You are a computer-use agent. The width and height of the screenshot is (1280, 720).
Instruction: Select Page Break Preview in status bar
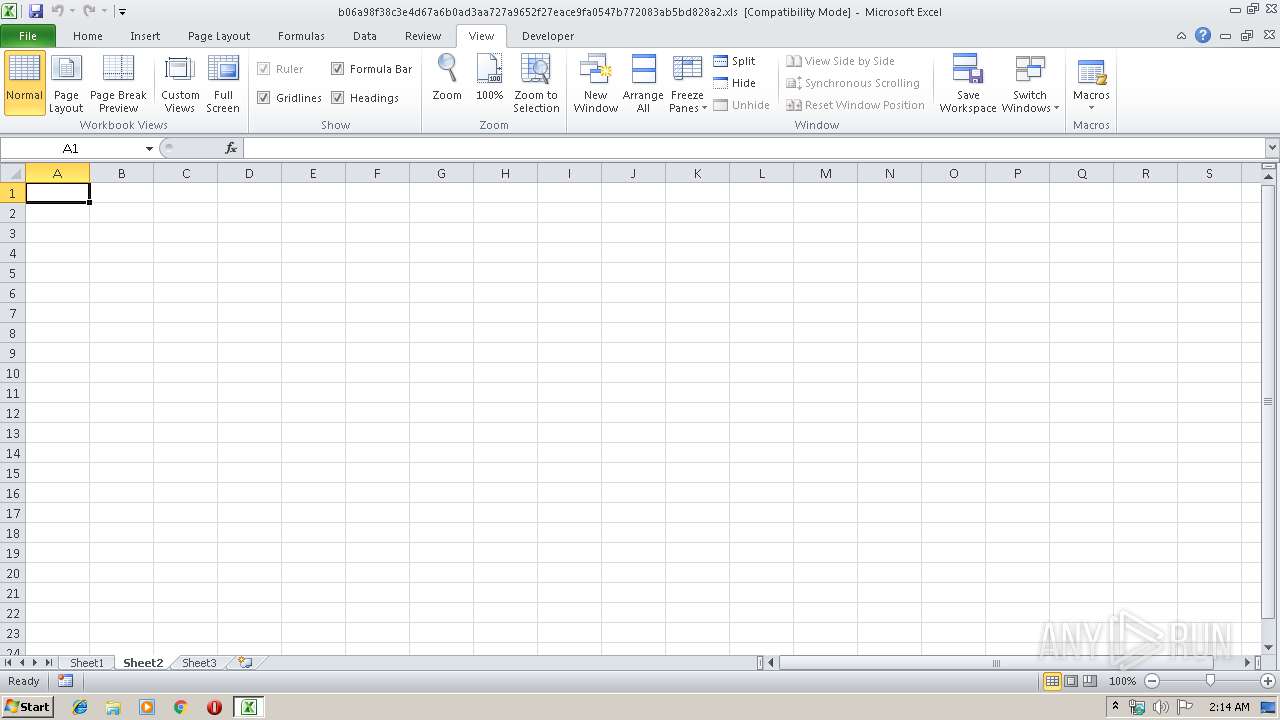click(1090, 681)
